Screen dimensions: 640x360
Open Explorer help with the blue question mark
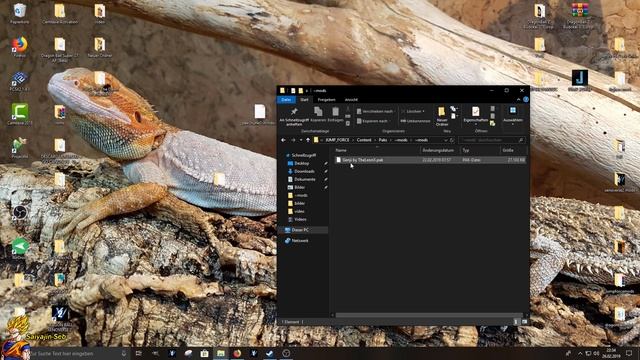[x=526, y=99]
